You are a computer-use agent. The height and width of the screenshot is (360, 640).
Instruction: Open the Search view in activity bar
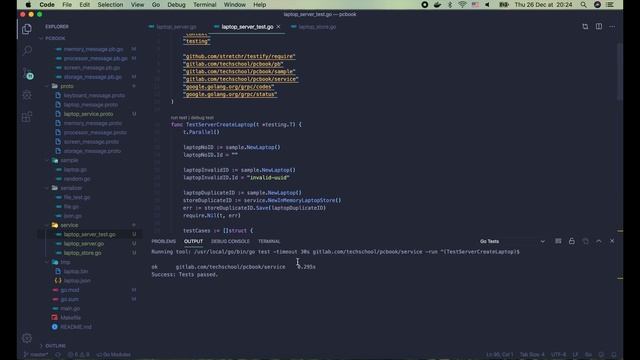27,50
